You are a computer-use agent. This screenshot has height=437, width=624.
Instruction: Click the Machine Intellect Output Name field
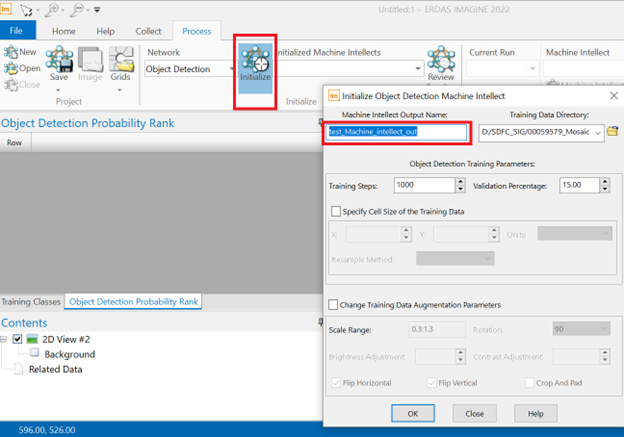tap(397, 131)
